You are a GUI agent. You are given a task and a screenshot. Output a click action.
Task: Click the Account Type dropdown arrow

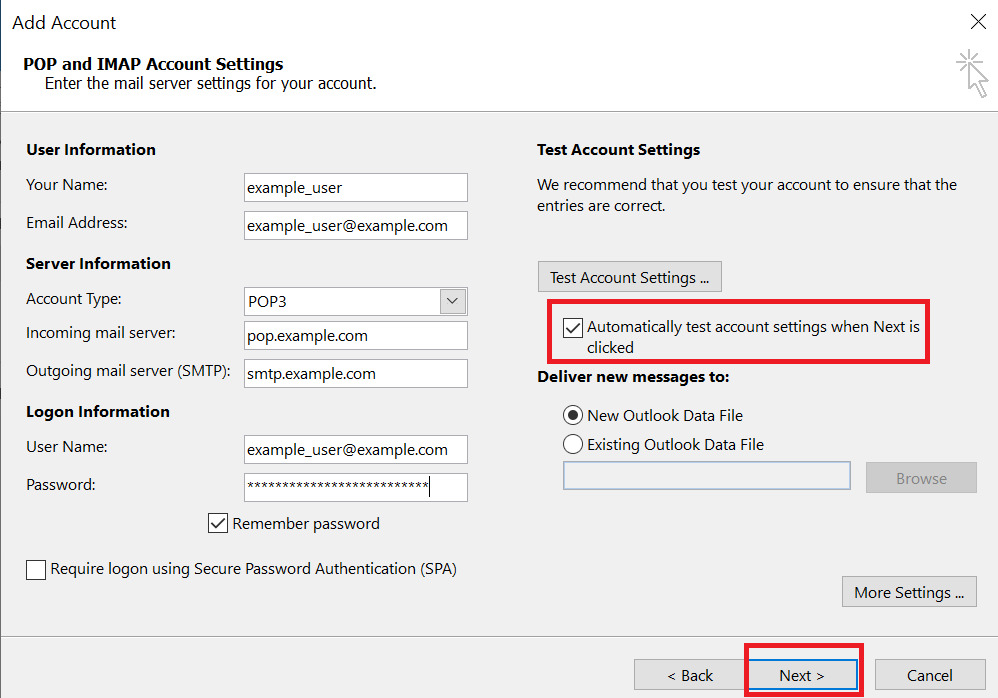(452, 301)
